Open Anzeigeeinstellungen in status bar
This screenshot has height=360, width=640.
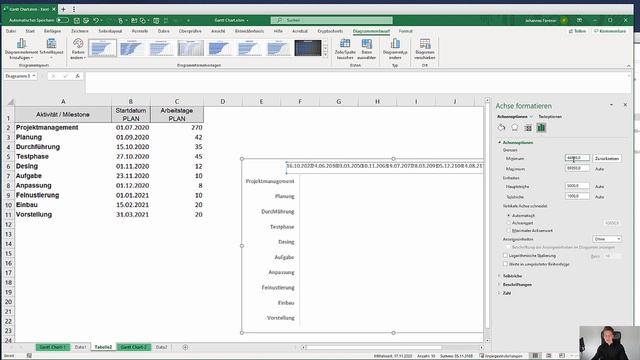coord(501,356)
